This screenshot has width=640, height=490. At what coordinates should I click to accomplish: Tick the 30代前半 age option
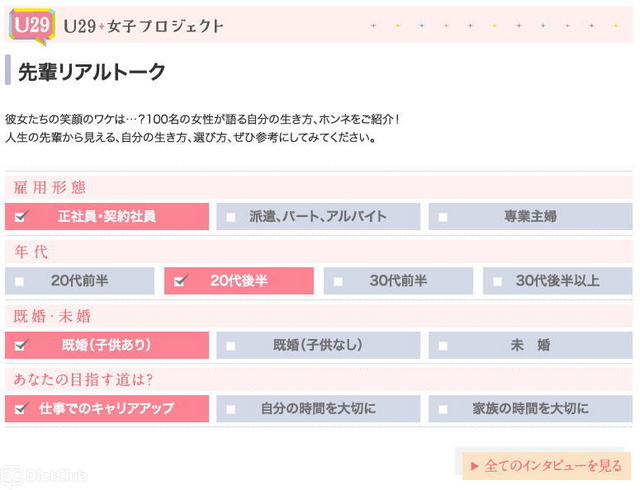(x=338, y=282)
